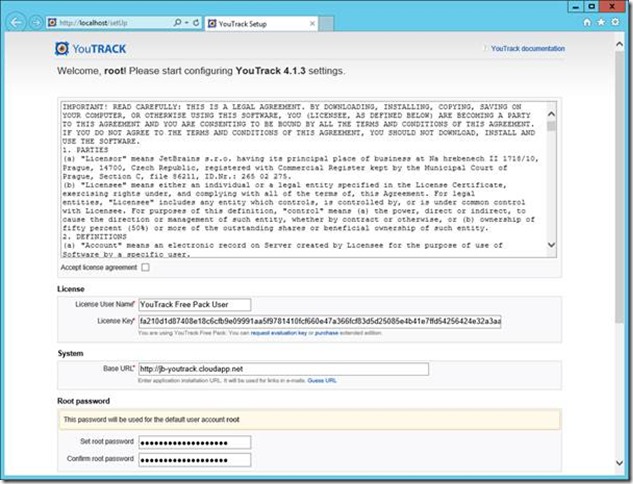Open address bar dropdown arrow

click(187, 23)
